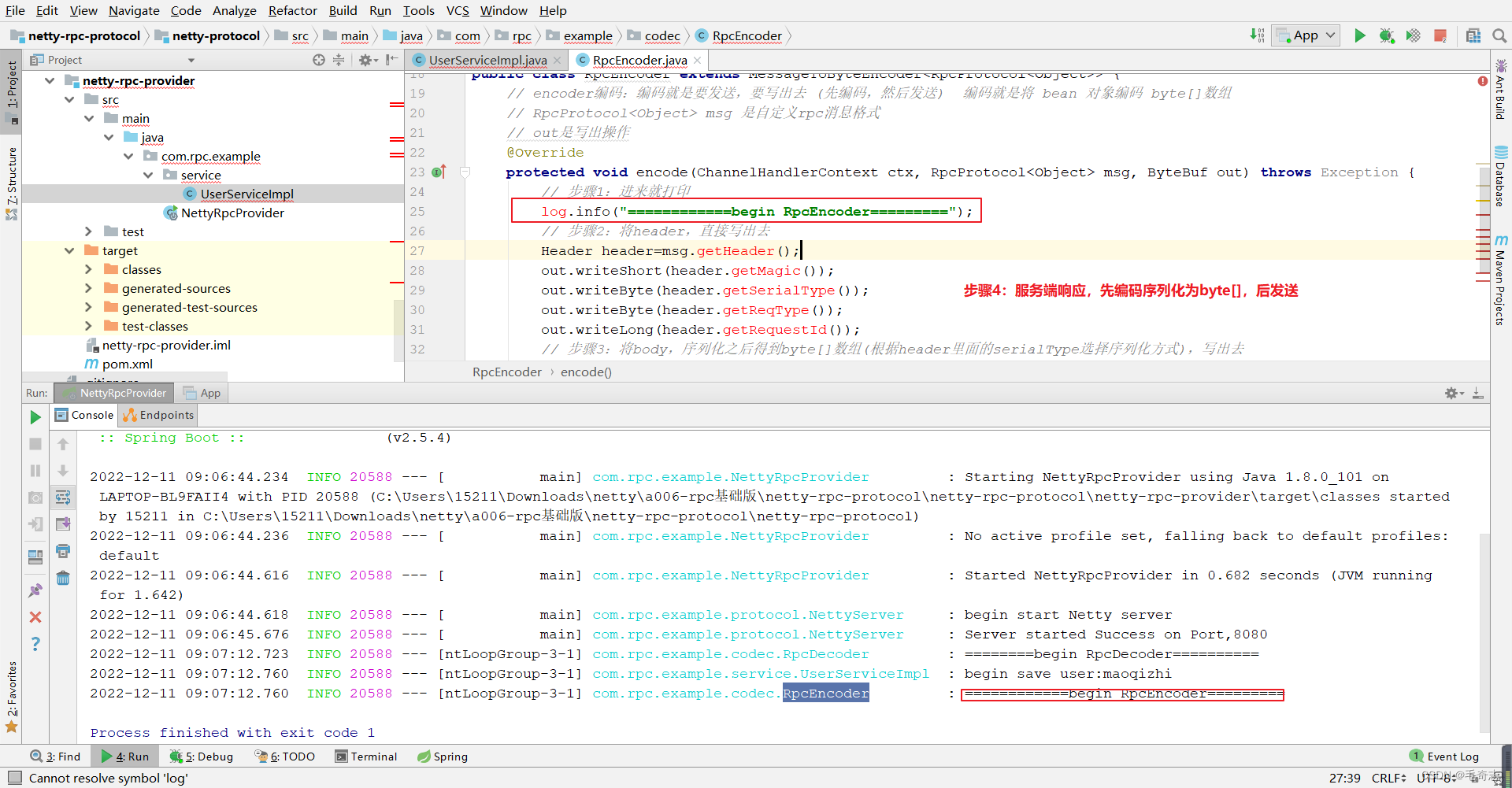Click the down arrow in console toolbar
Screen dimensions: 1512x788
(63, 471)
